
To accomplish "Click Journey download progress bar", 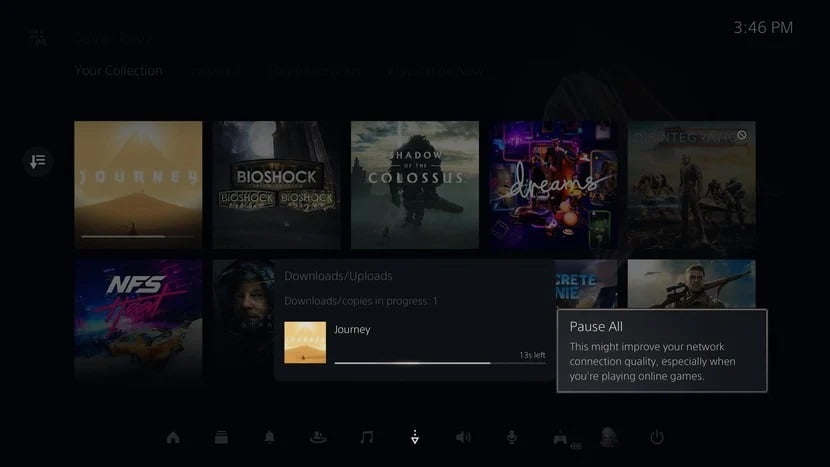I will pyautogui.click(x=440, y=363).
